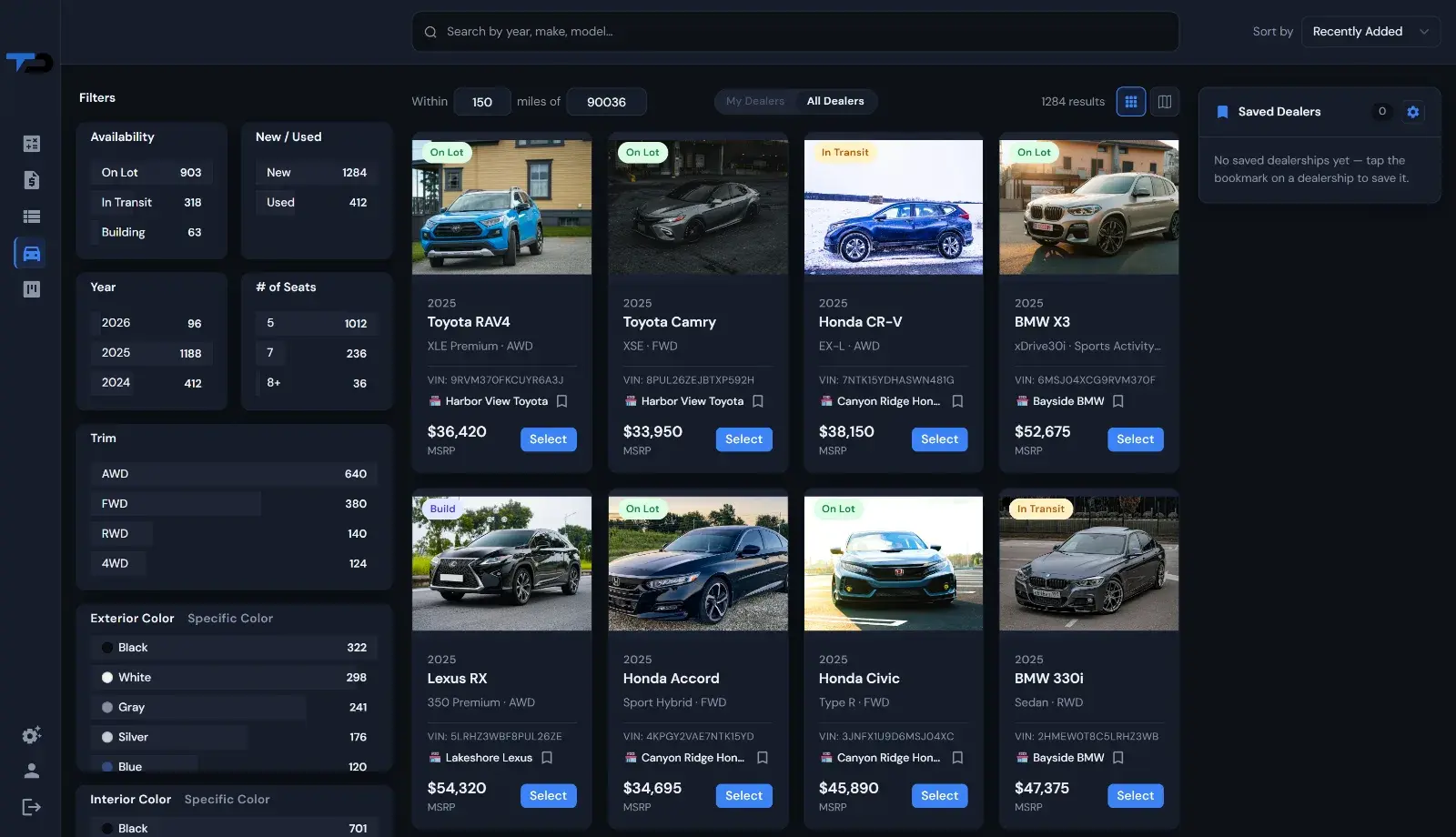This screenshot has height=837, width=1456.
Task: Switch to Exterior Specific Color tab
Action: [230, 619]
